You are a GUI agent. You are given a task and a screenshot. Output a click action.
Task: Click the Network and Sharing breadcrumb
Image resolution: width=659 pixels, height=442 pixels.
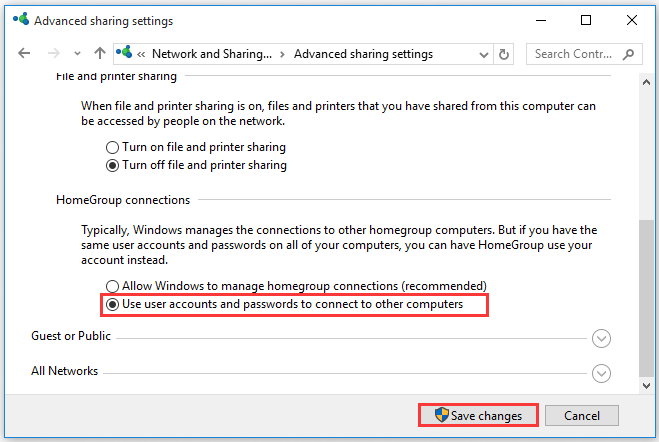[x=212, y=54]
